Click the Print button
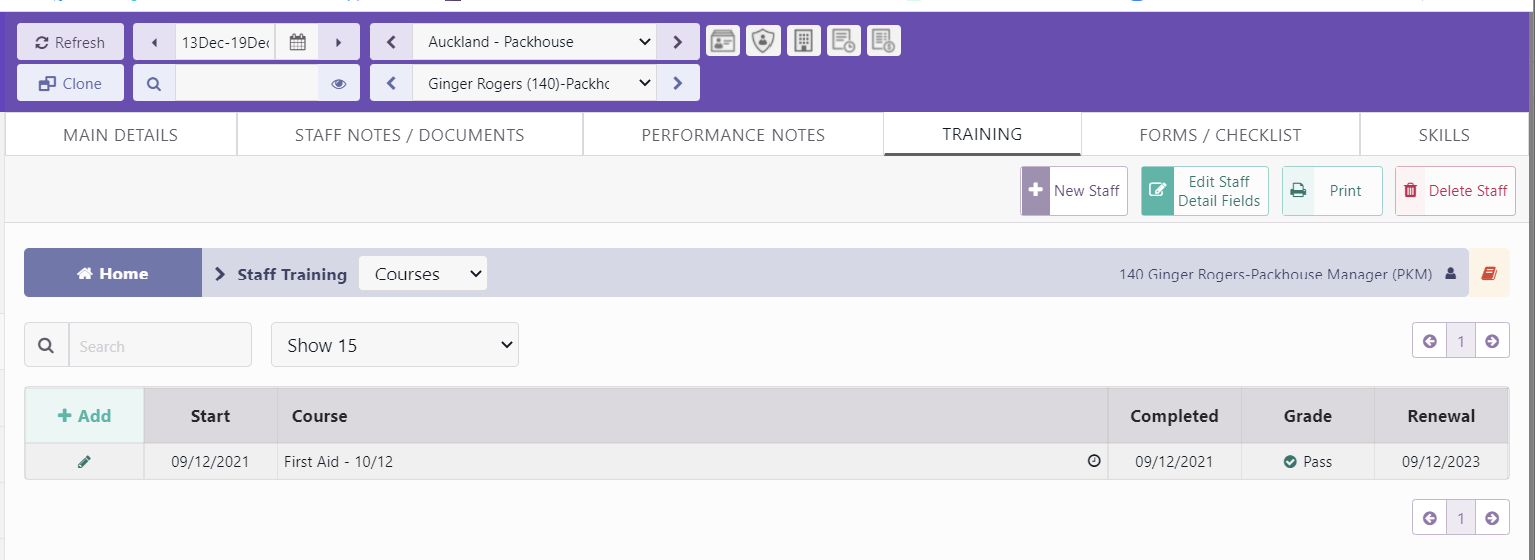1535x560 pixels. coord(1332,191)
